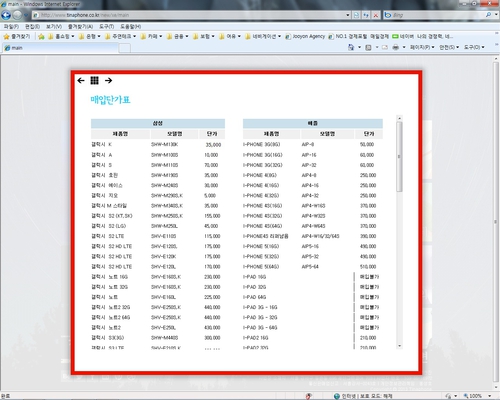Viewport: 500px width, 400px height.
Task: Open the 도구(O) command menu
Action: (474, 47)
